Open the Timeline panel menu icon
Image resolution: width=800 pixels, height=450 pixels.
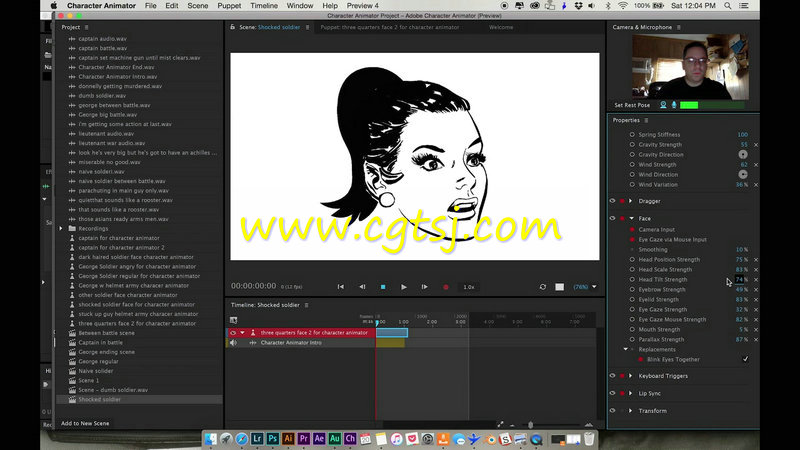pos(307,305)
